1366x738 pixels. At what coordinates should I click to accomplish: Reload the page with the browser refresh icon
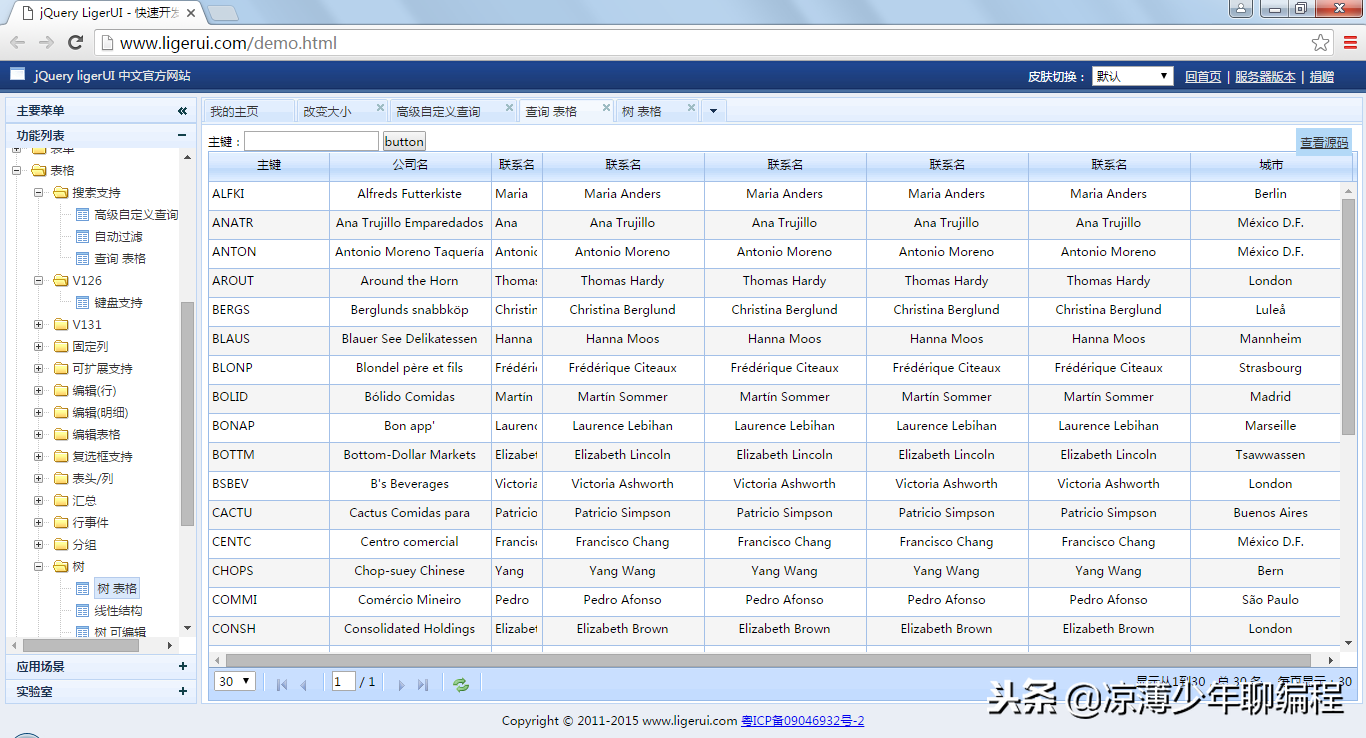click(75, 42)
